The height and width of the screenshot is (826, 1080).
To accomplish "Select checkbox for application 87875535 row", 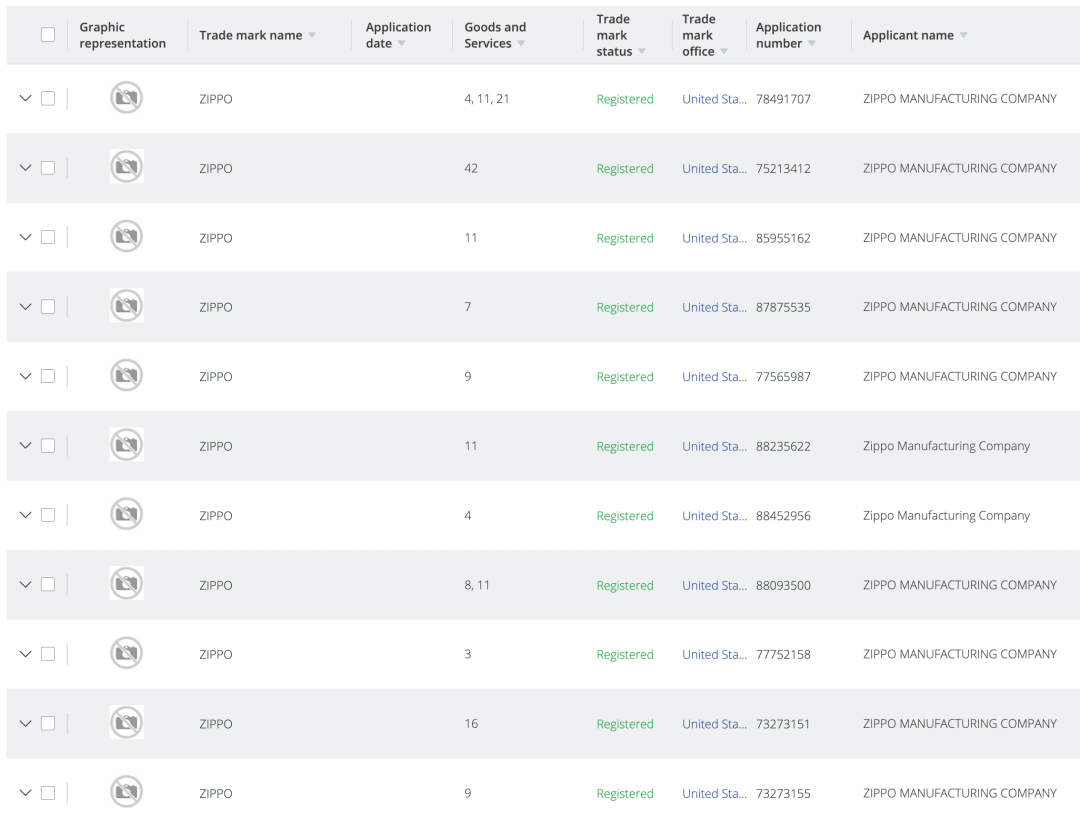I will click(x=48, y=307).
